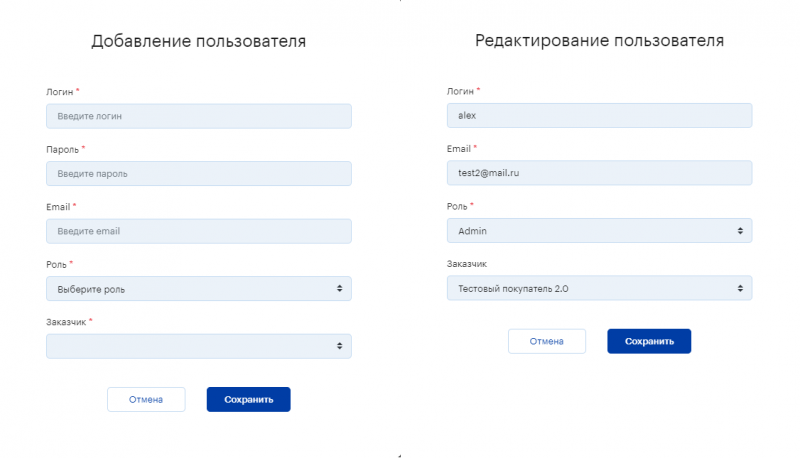Click the arrow icon on the Admin role select

click(740, 231)
